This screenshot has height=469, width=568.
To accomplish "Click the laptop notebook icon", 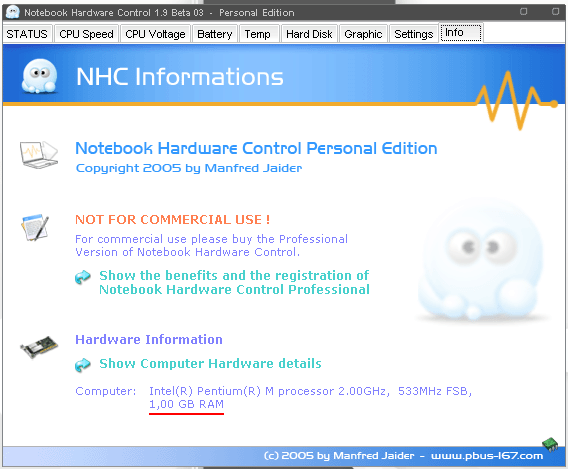I will (39, 155).
